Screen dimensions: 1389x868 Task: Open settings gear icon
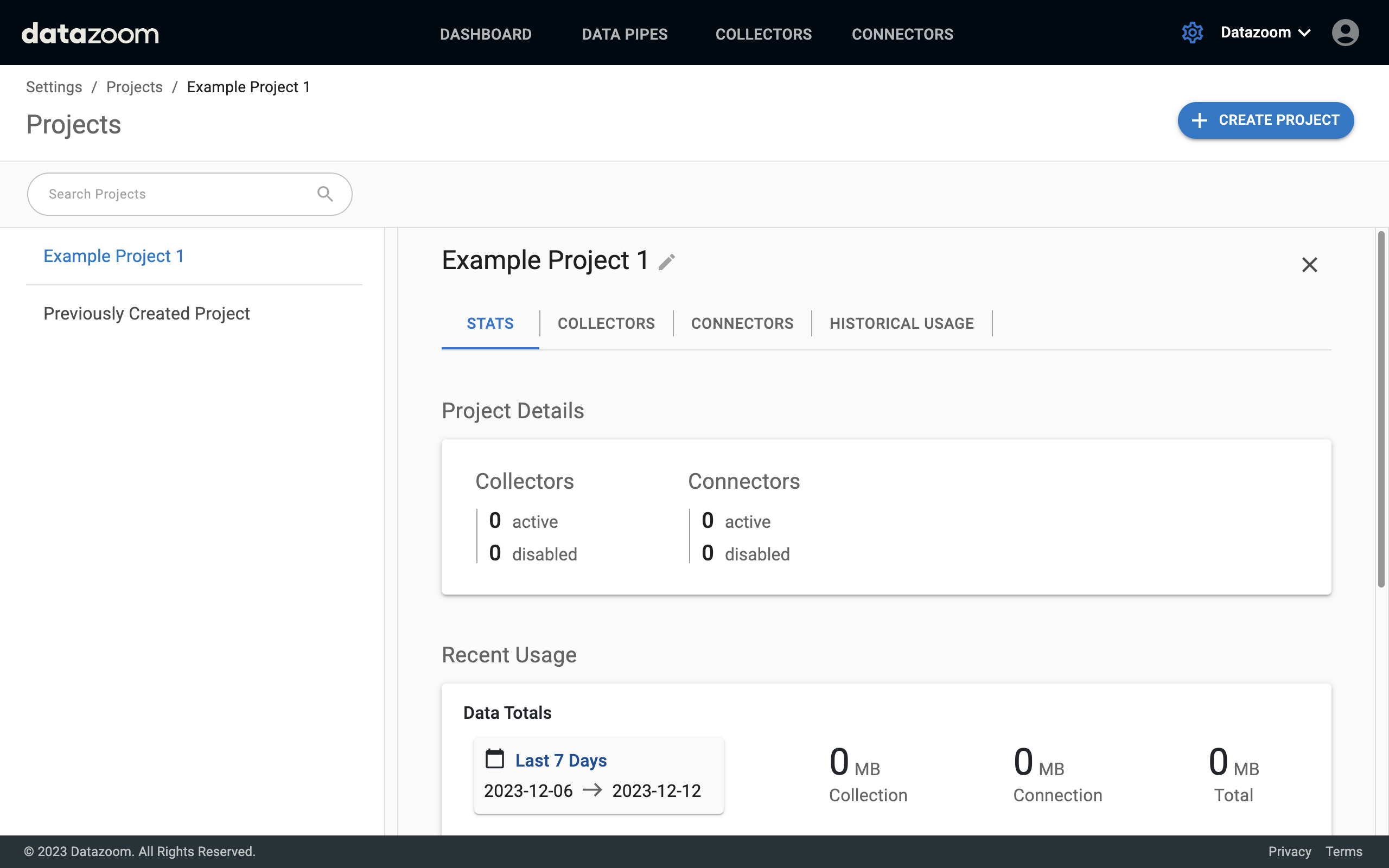(1192, 33)
